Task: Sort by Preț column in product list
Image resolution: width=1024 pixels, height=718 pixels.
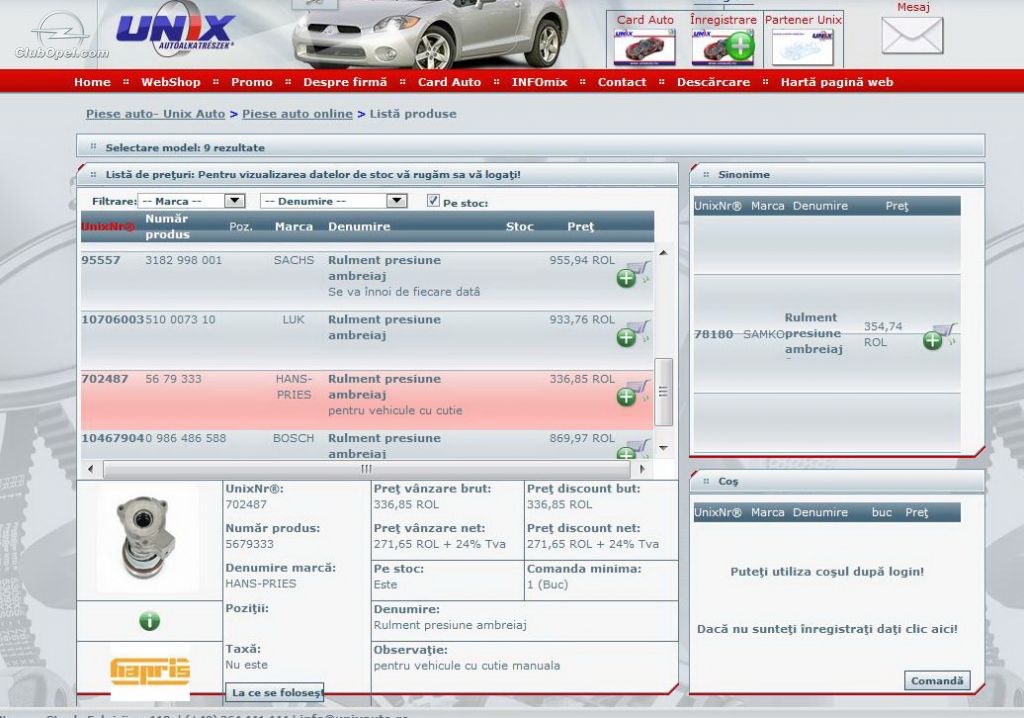Action: (x=580, y=227)
